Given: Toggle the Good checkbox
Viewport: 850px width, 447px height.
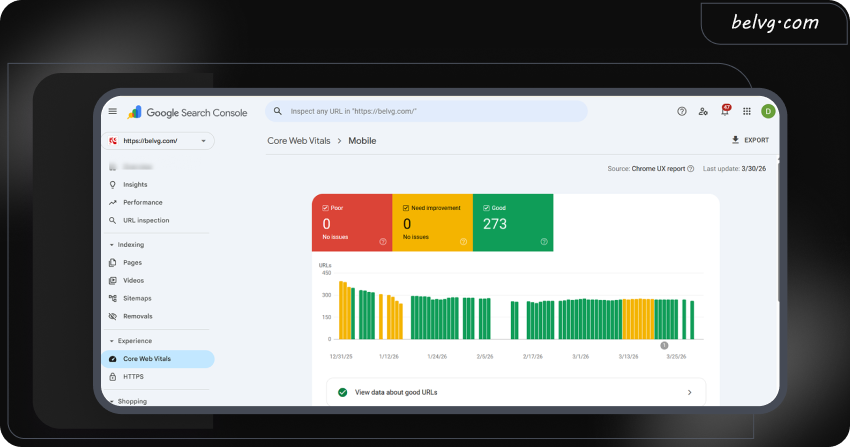Looking at the screenshot, I should point(486,208).
